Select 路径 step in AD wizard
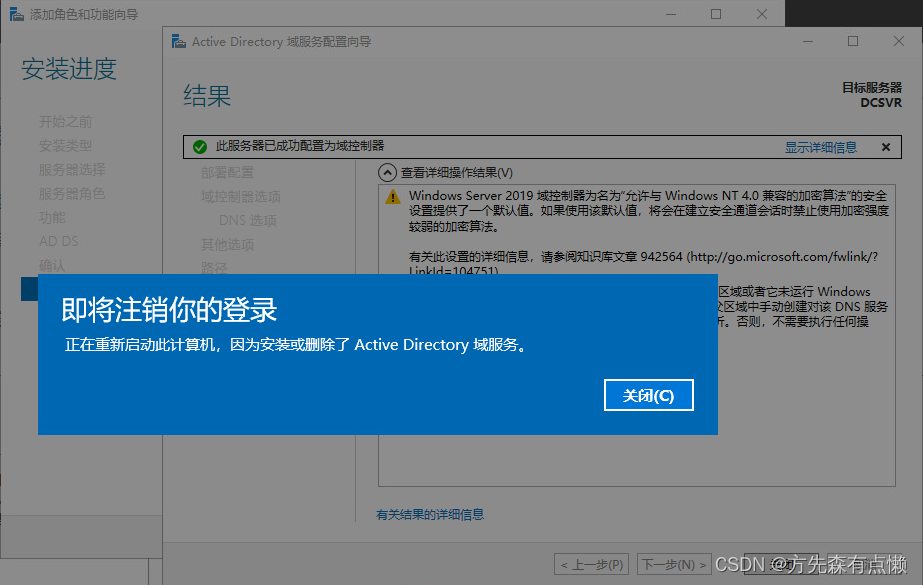 pyautogui.click(x=214, y=267)
